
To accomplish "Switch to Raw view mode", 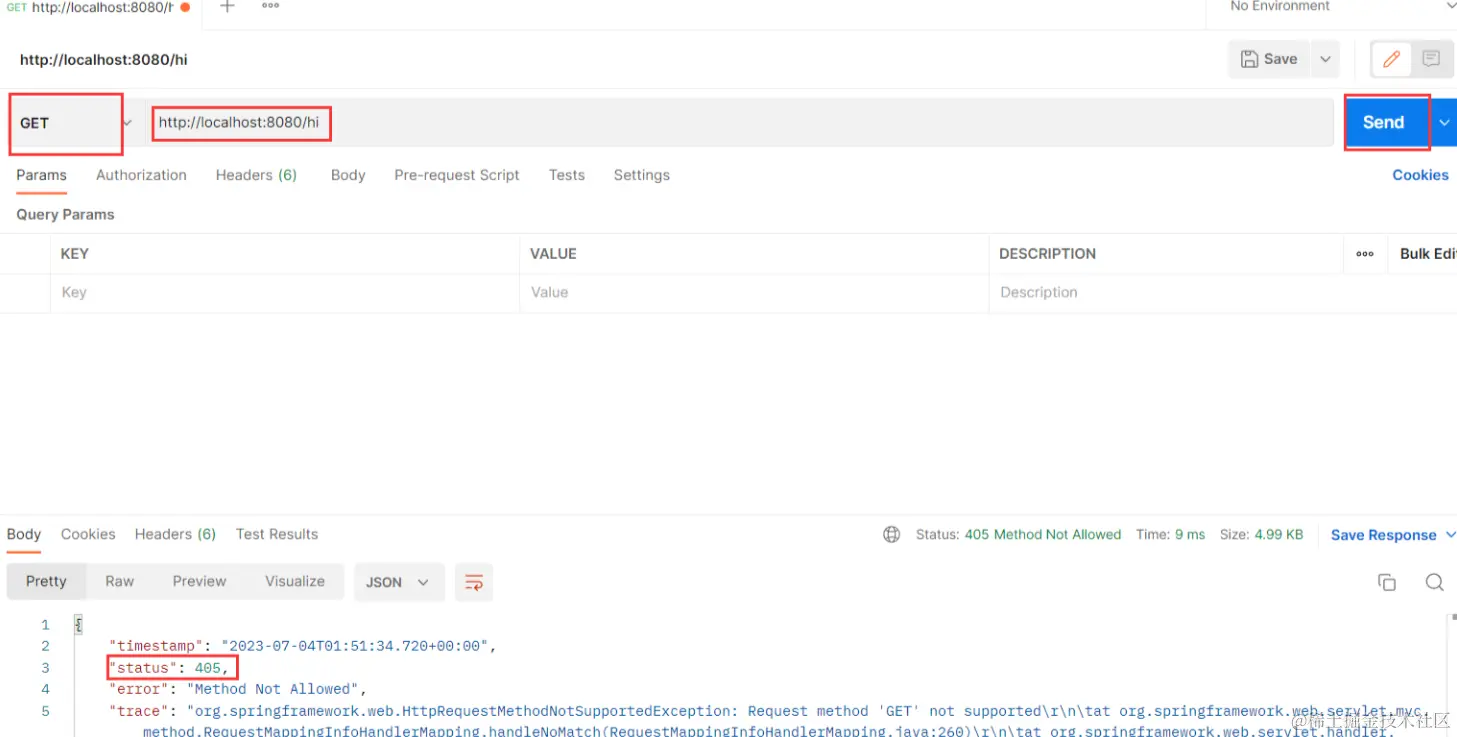I will pos(120,581).
